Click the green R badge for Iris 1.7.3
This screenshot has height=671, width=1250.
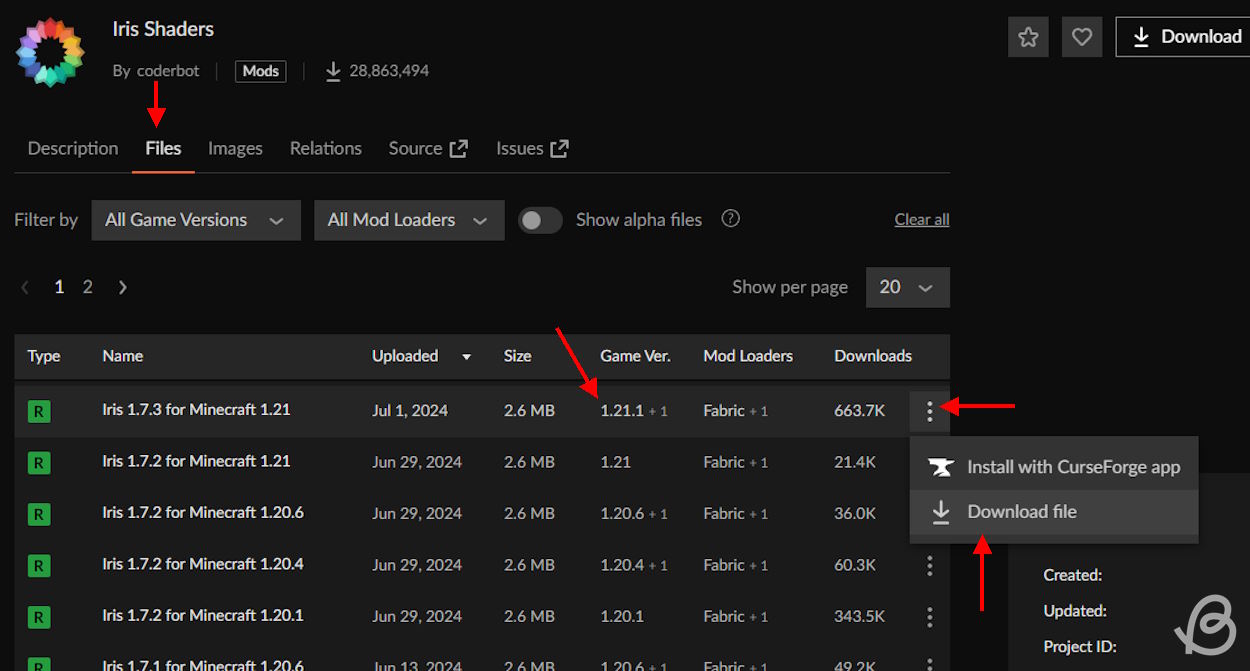click(x=38, y=411)
